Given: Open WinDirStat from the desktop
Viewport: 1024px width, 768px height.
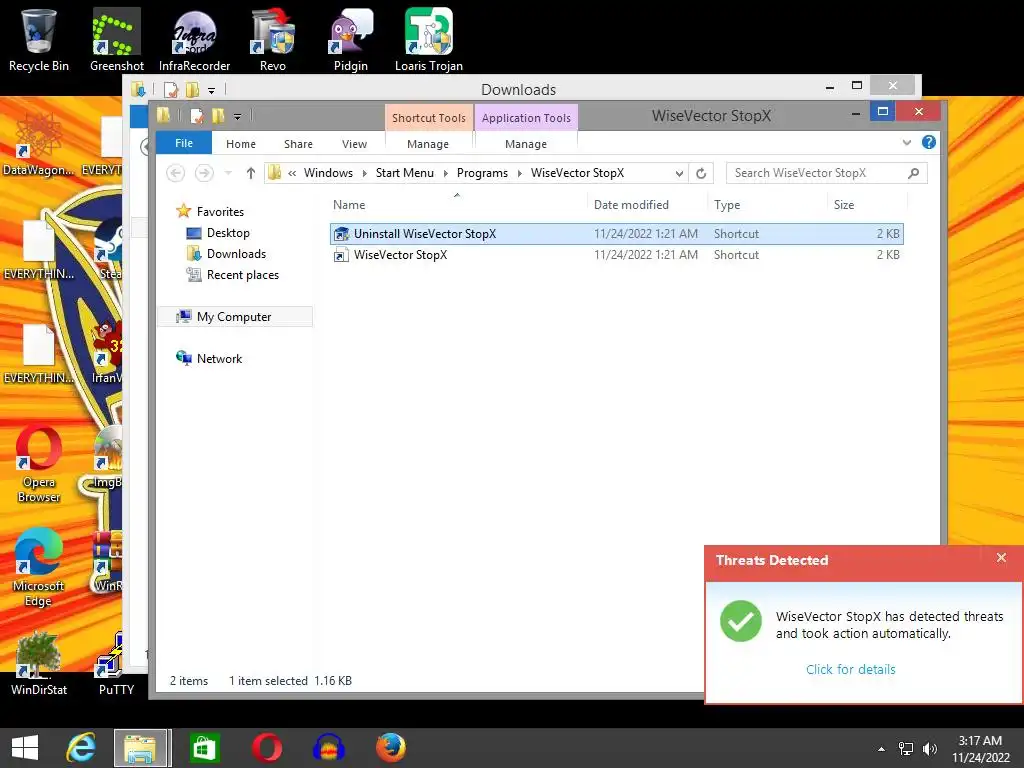Looking at the screenshot, I should pyautogui.click(x=39, y=663).
